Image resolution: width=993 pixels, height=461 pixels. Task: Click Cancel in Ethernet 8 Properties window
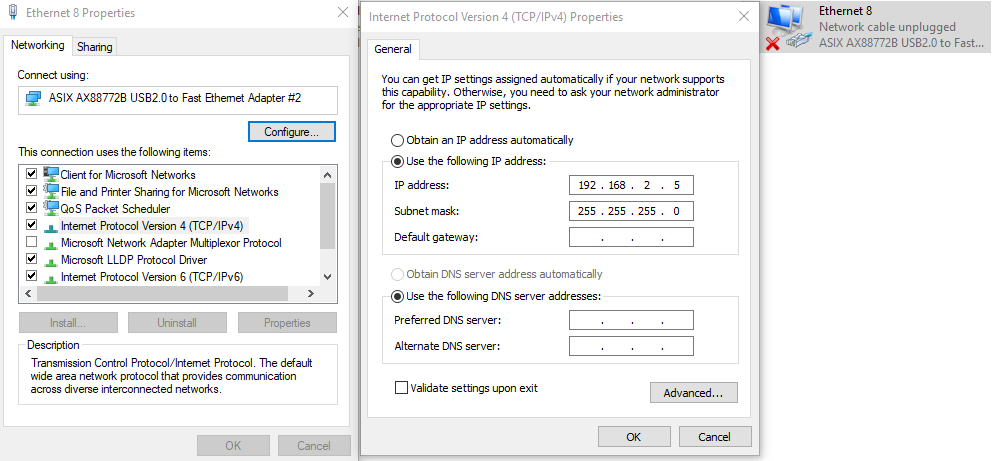point(314,446)
